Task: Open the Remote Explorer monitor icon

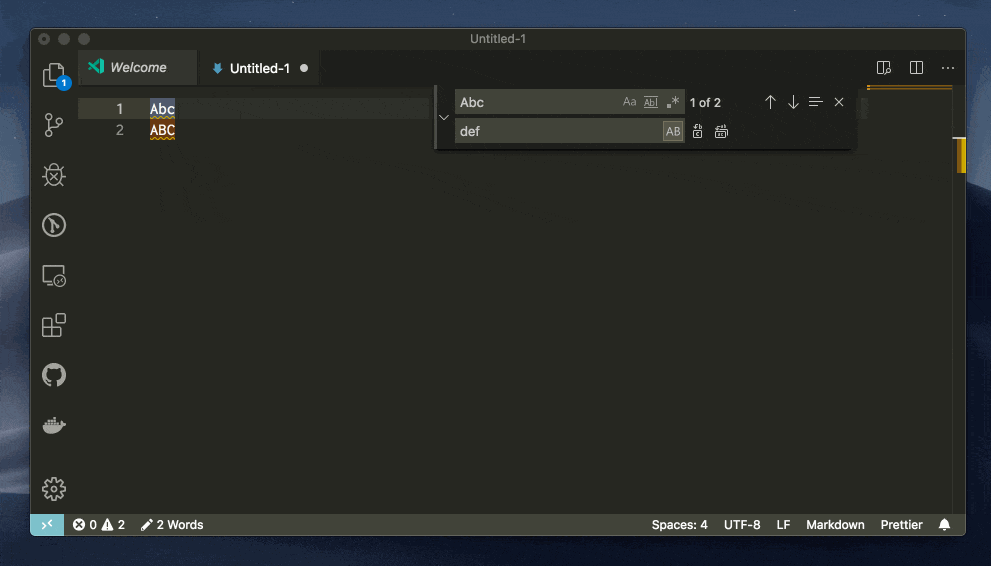Action: [x=54, y=276]
